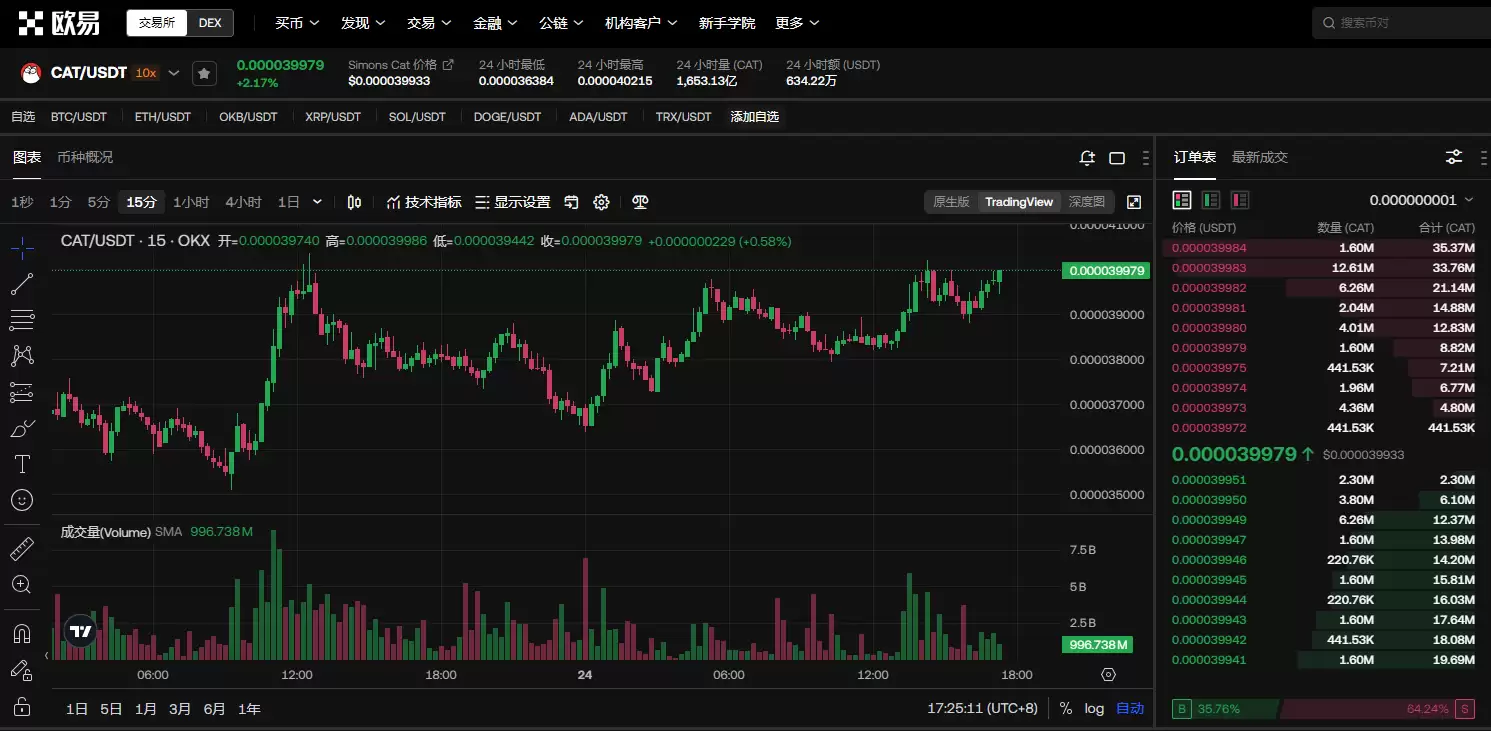The image size is (1491, 731).
Task: Add CAT/USDT to favorites with star
Action: point(204,73)
